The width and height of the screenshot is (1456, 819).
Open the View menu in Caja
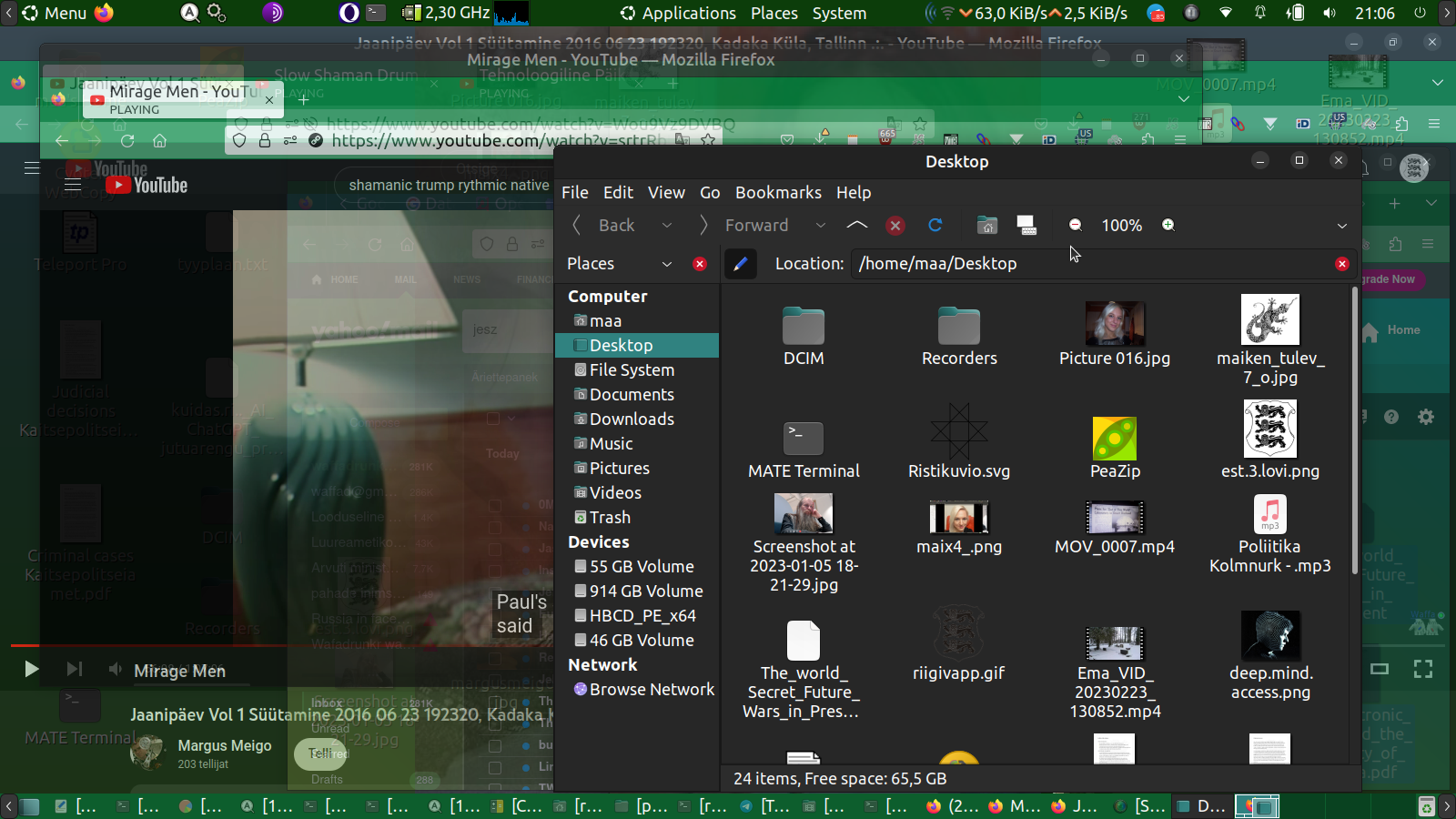(x=666, y=192)
